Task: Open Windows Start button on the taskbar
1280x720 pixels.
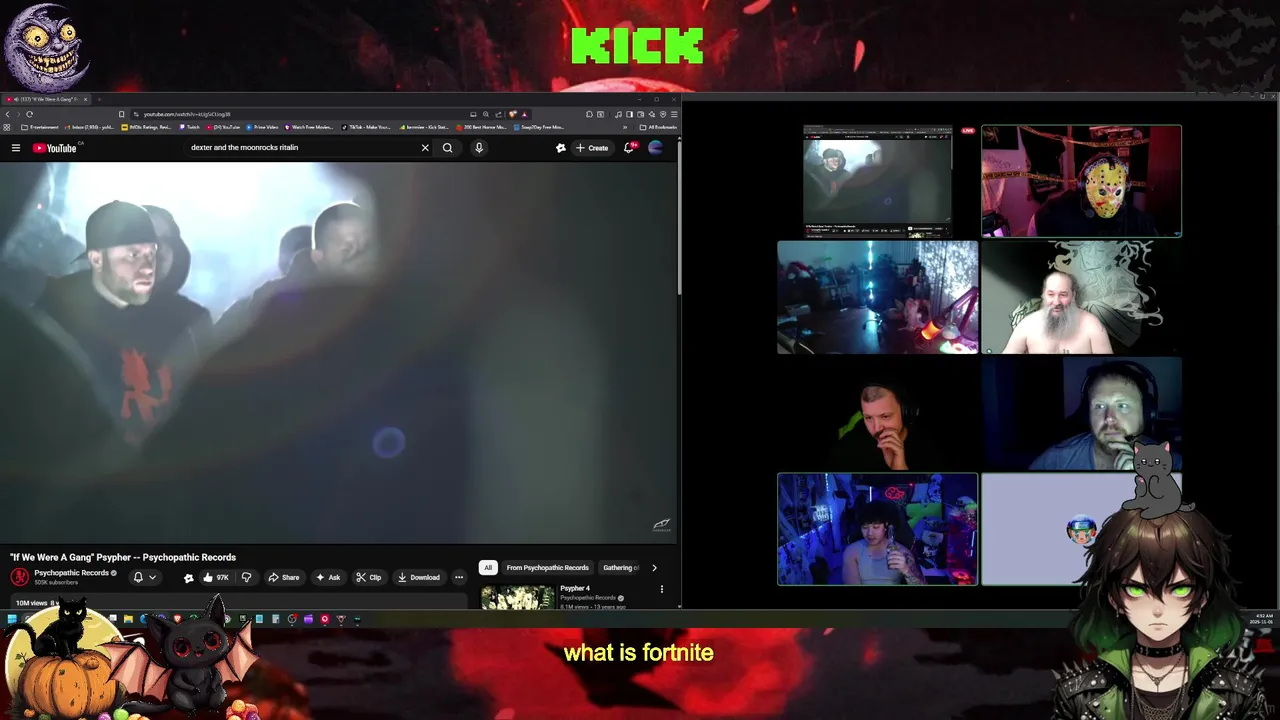Action: pyautogui.click(x=11, y=619)
